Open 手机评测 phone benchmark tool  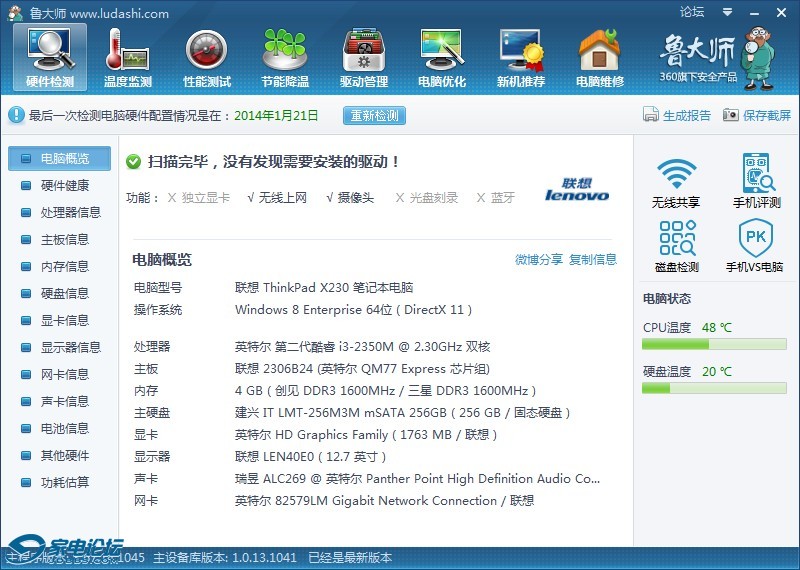[x=757, y=180]
